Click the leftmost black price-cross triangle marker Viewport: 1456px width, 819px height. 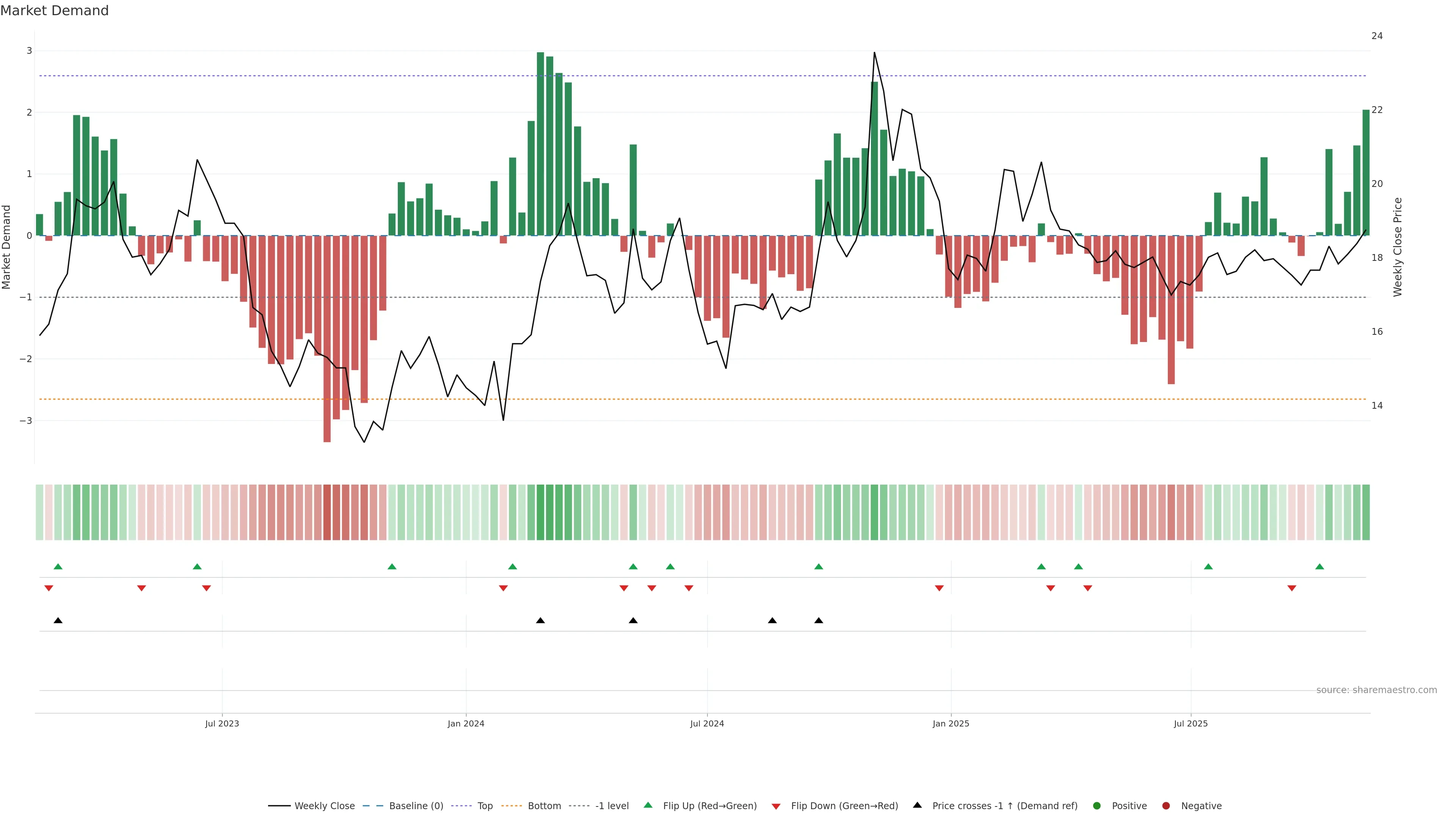[58, 621]
